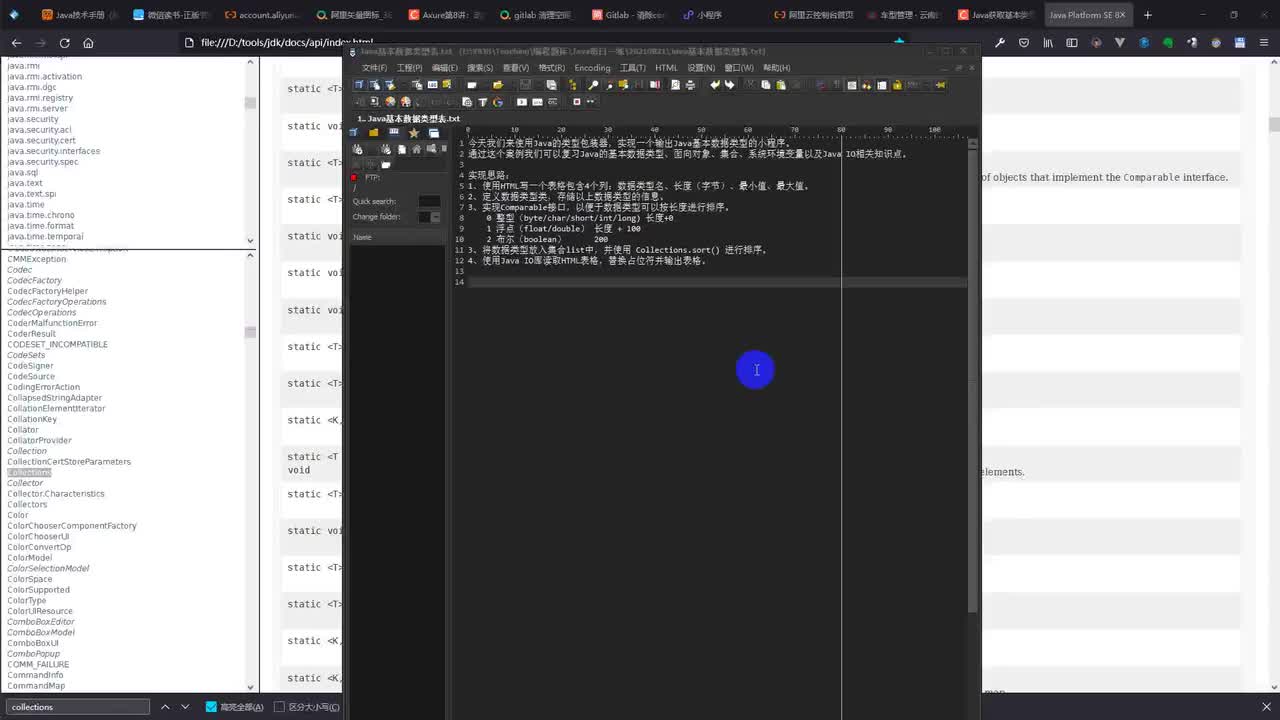Click the red record icon in the second toolbar row
The width and height of the screenshot is (1280, 720).
pos(577,102)
